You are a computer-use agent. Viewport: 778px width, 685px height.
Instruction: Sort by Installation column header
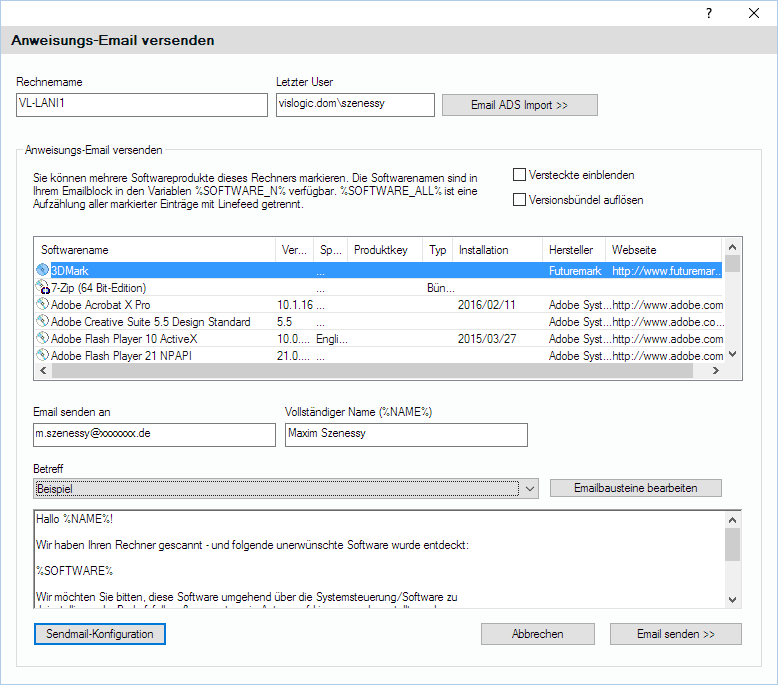click(497, 249)
